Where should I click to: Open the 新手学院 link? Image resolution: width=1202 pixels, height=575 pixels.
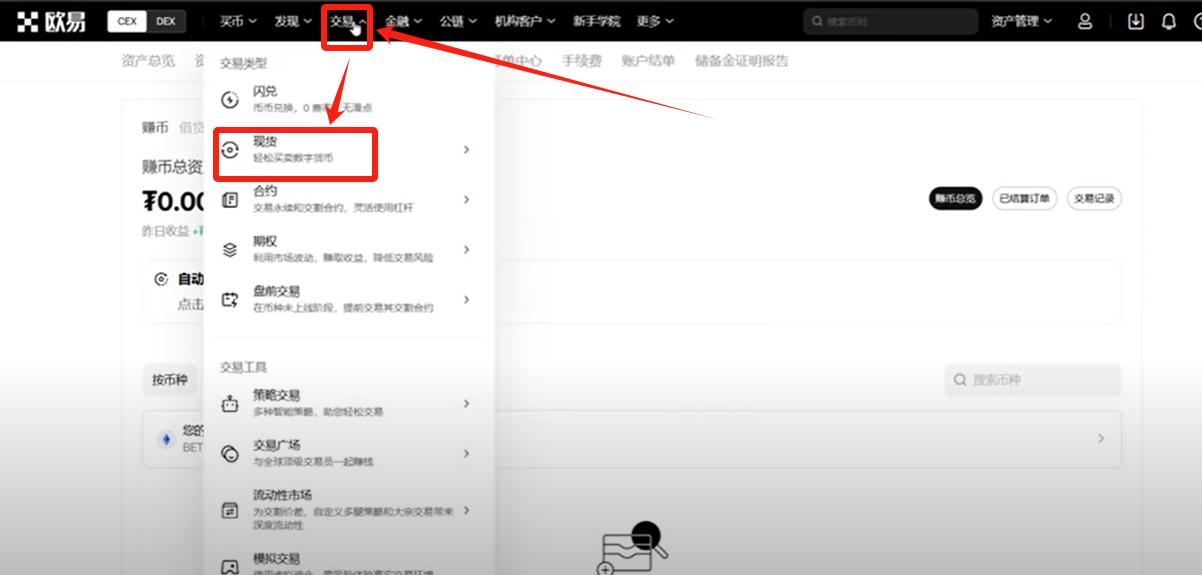tap(596, 21)
